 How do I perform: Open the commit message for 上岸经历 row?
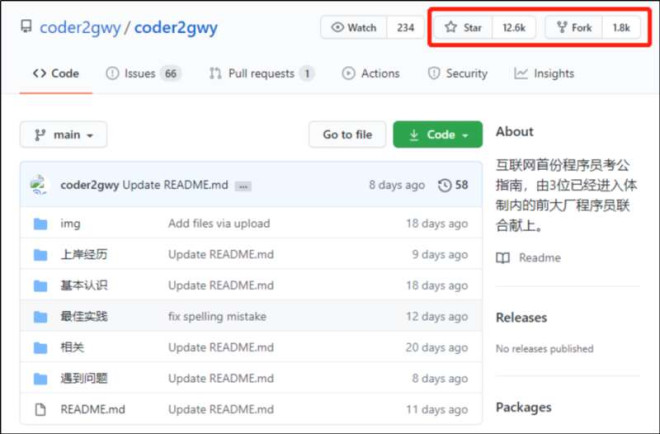click(221, 255)
